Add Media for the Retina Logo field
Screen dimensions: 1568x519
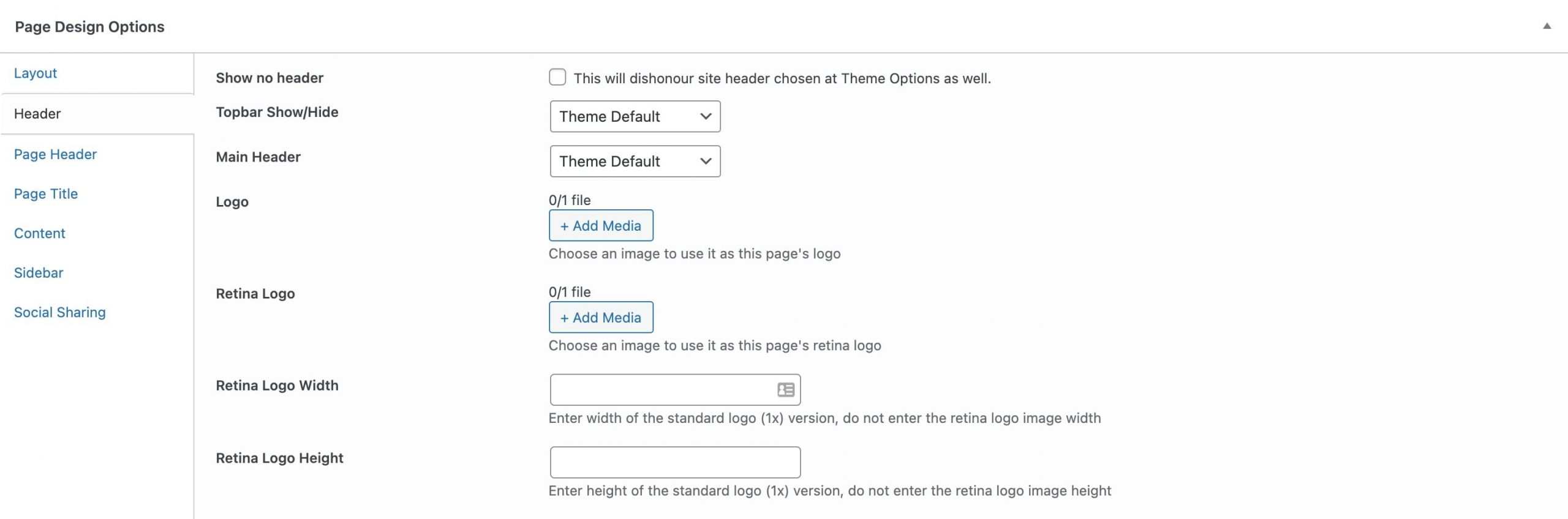(x=601, y=317)
